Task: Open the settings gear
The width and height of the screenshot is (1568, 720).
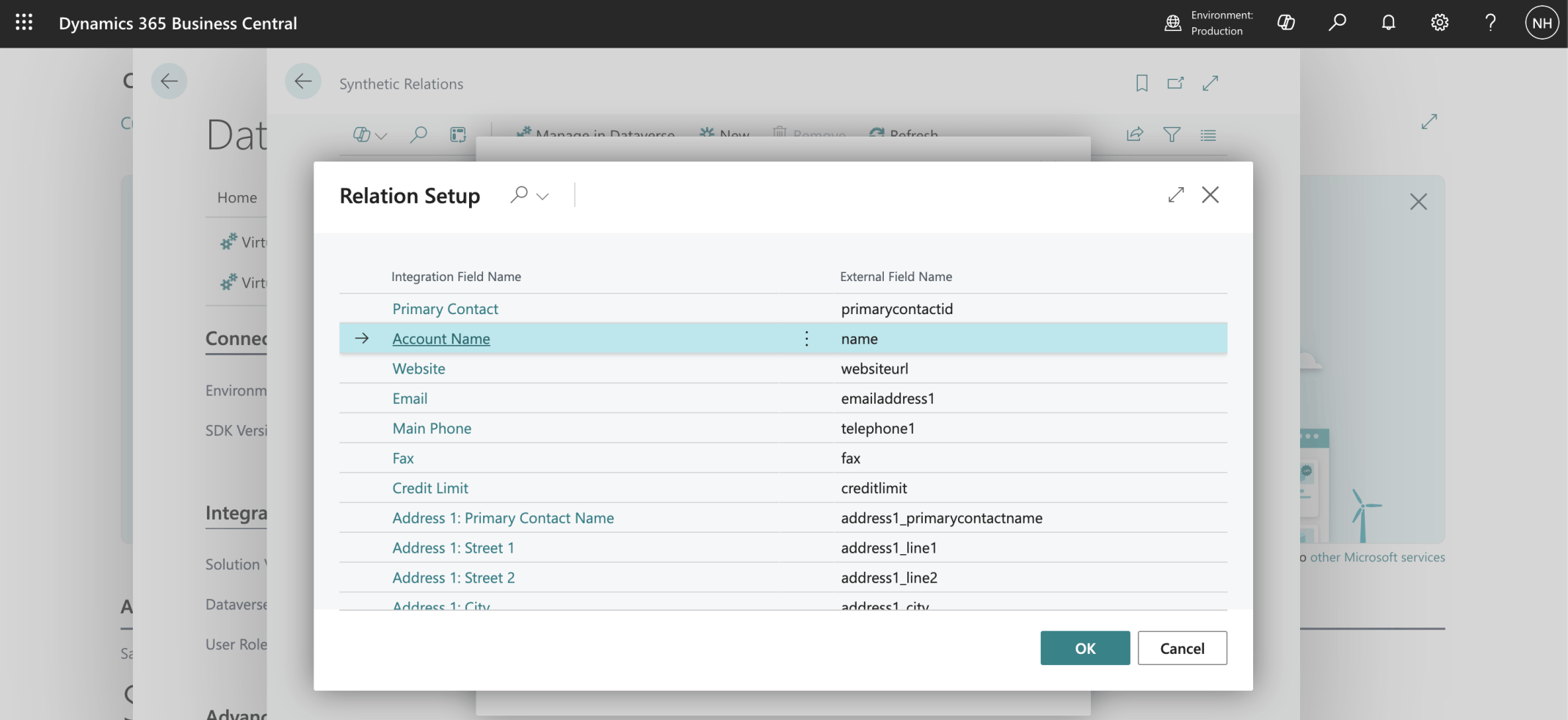Action: tap(1440, 23)
